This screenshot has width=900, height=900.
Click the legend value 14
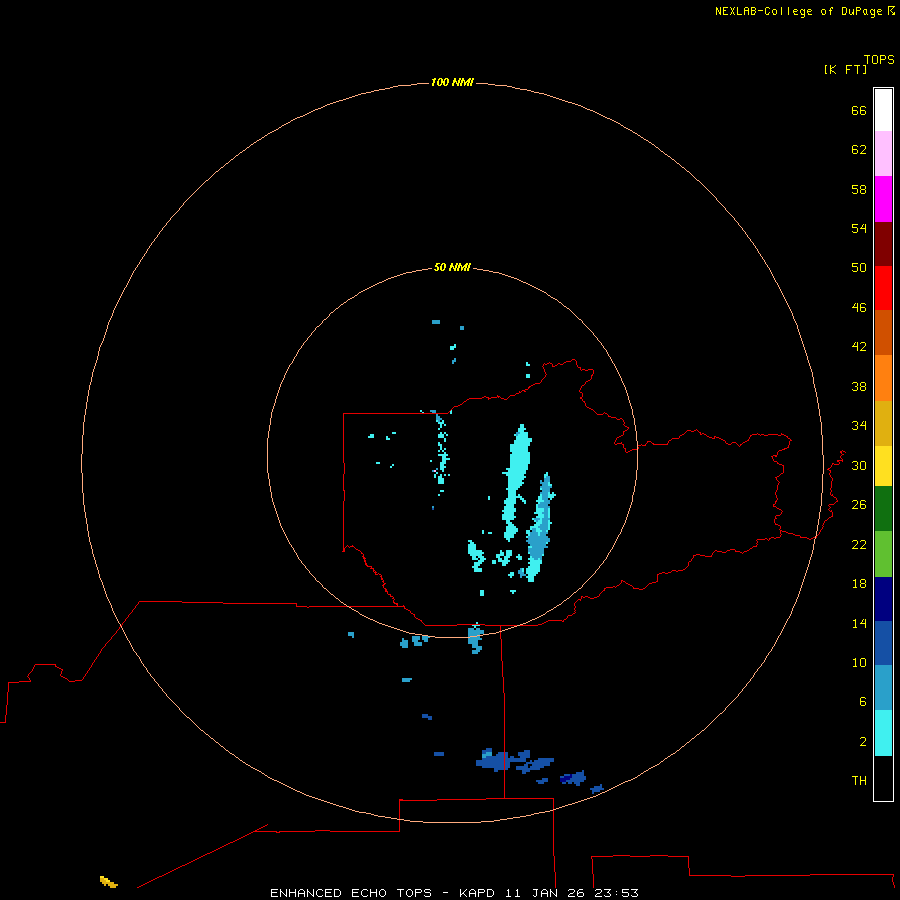[859, 623]
